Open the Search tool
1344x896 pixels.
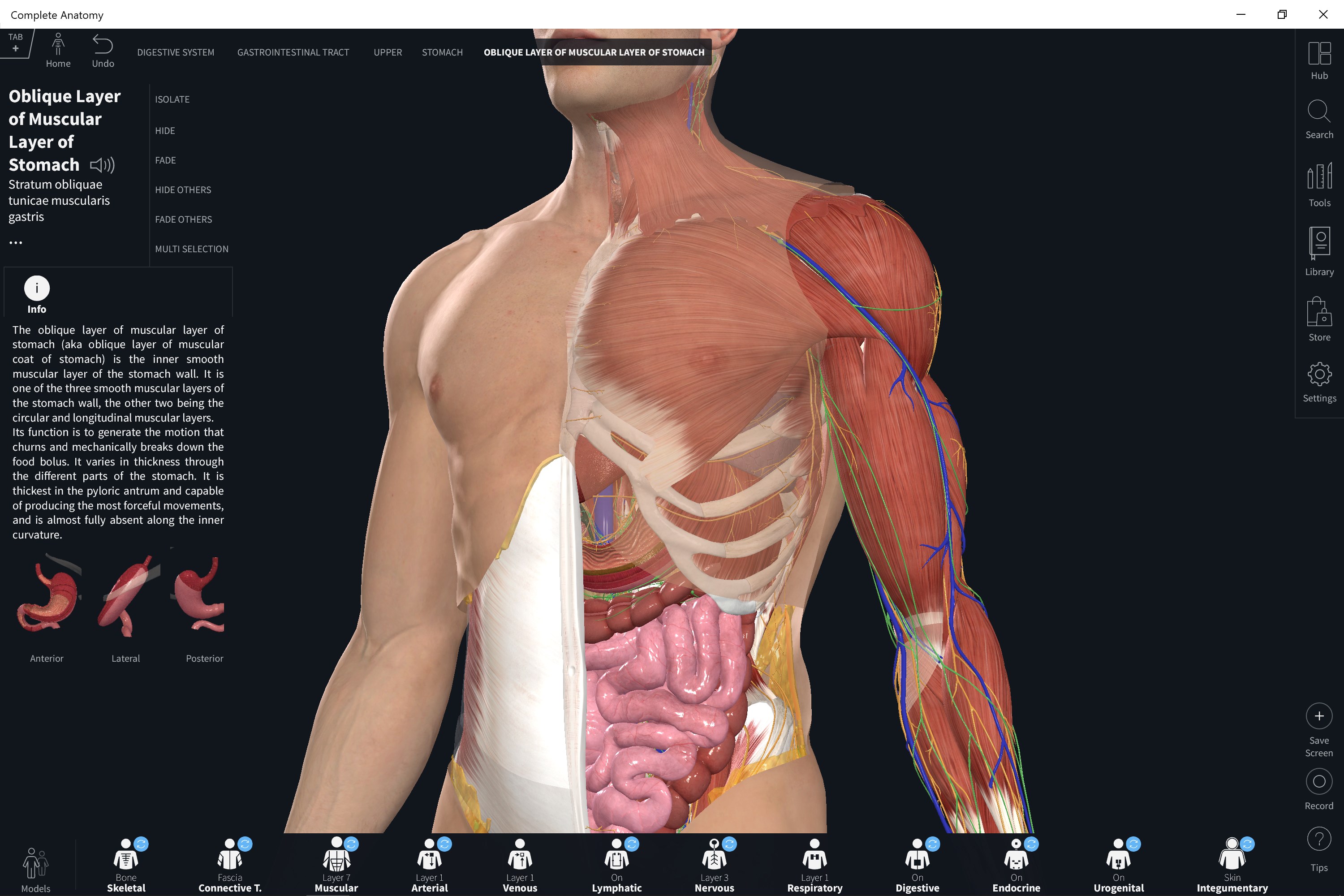pyautogui.click(x=1319, y=112)
